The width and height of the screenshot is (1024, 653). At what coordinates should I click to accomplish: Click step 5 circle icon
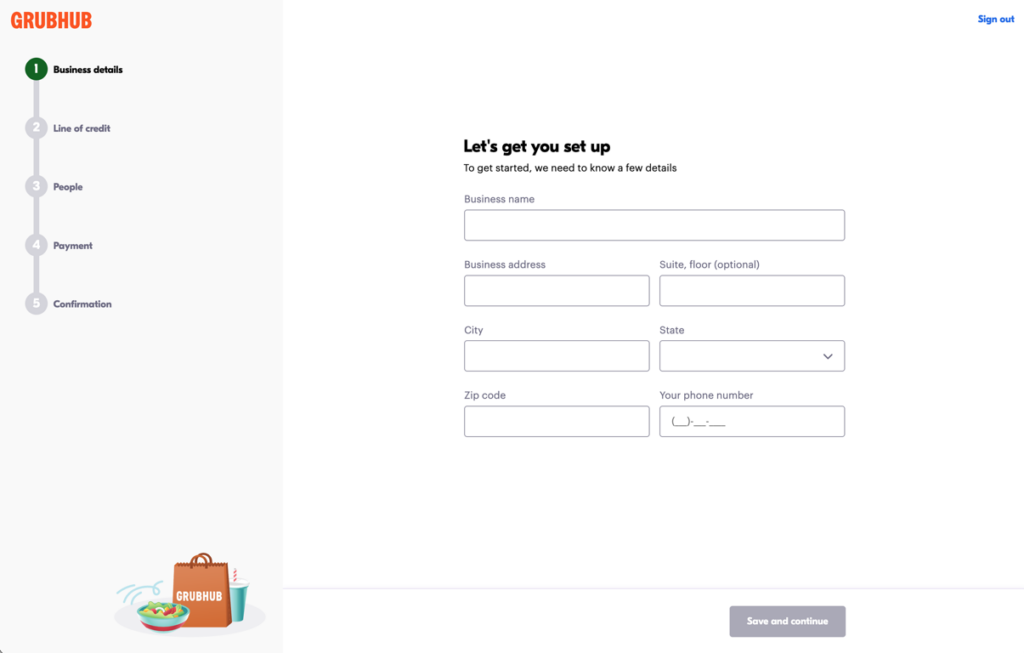point(36,303)
